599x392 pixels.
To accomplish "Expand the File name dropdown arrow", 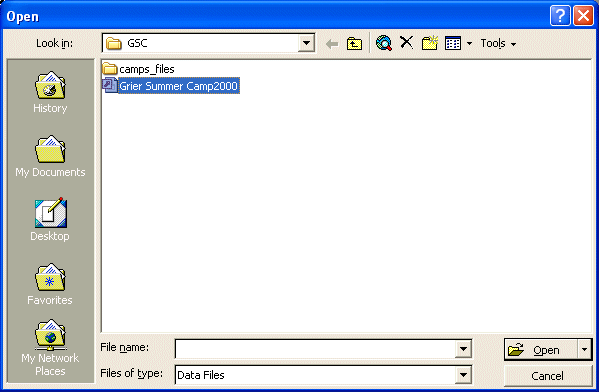I will 463,349.
